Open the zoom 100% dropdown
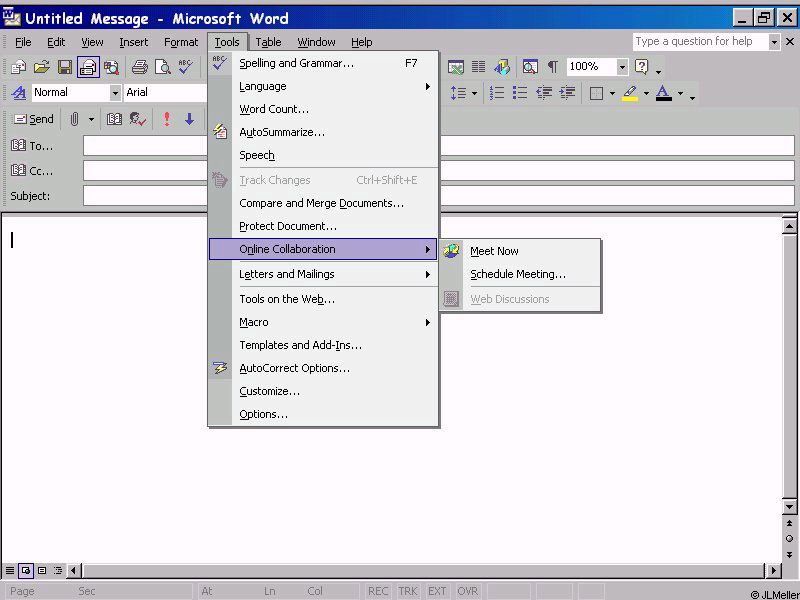Viewport: 800px width, 600px height. [x=622, y=67]
